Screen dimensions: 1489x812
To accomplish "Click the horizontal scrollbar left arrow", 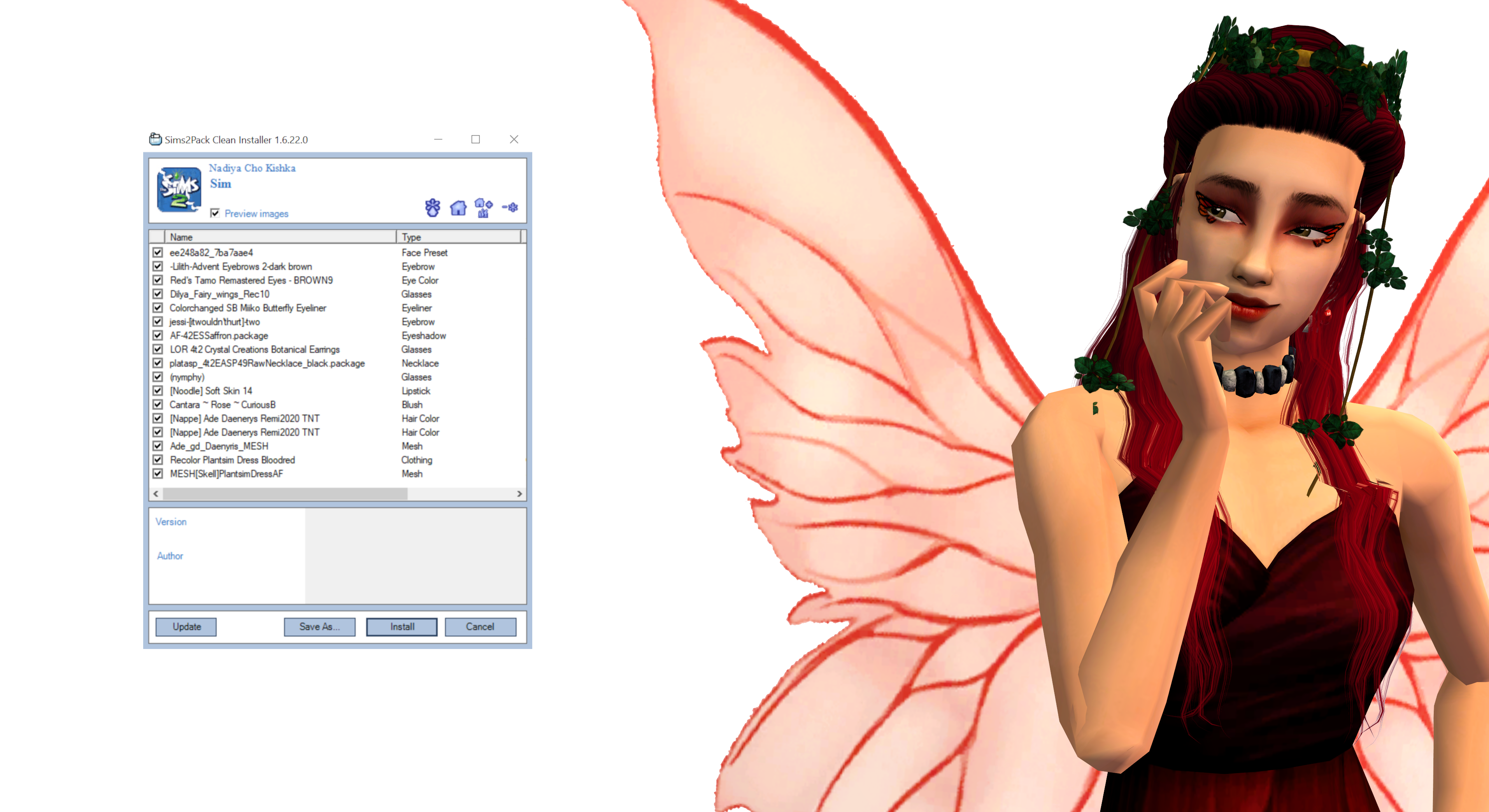I will (x=156, y=494).
